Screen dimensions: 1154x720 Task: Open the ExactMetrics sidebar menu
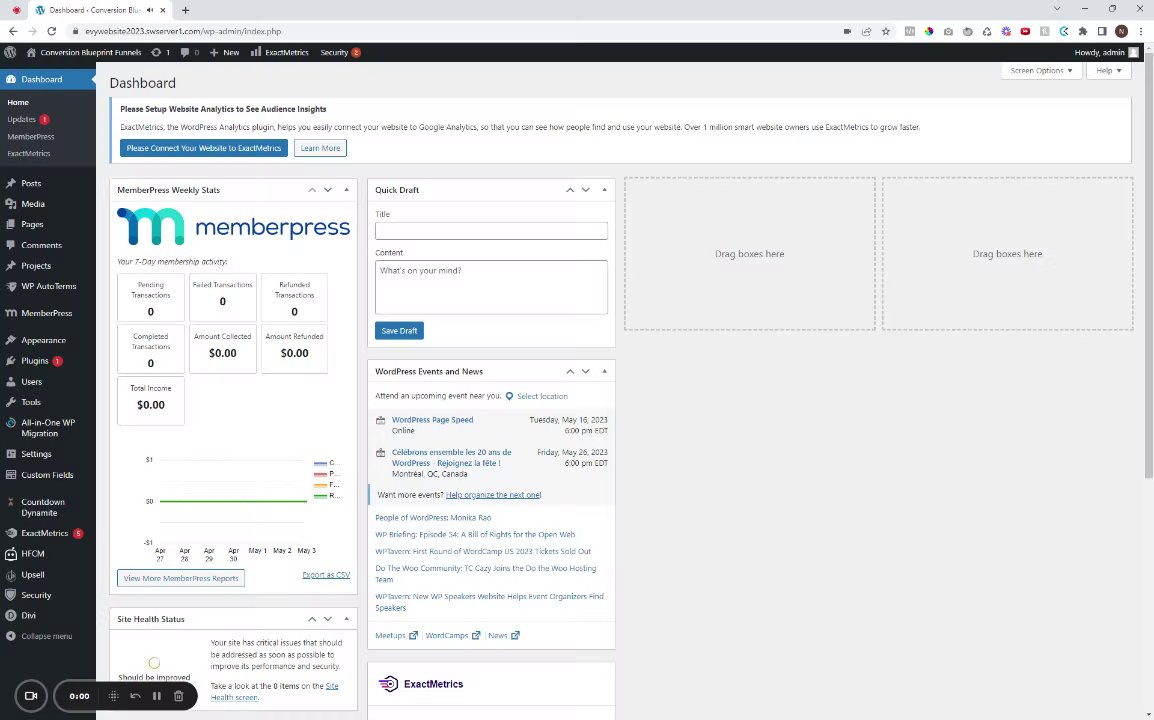click(x=44, y=533)
